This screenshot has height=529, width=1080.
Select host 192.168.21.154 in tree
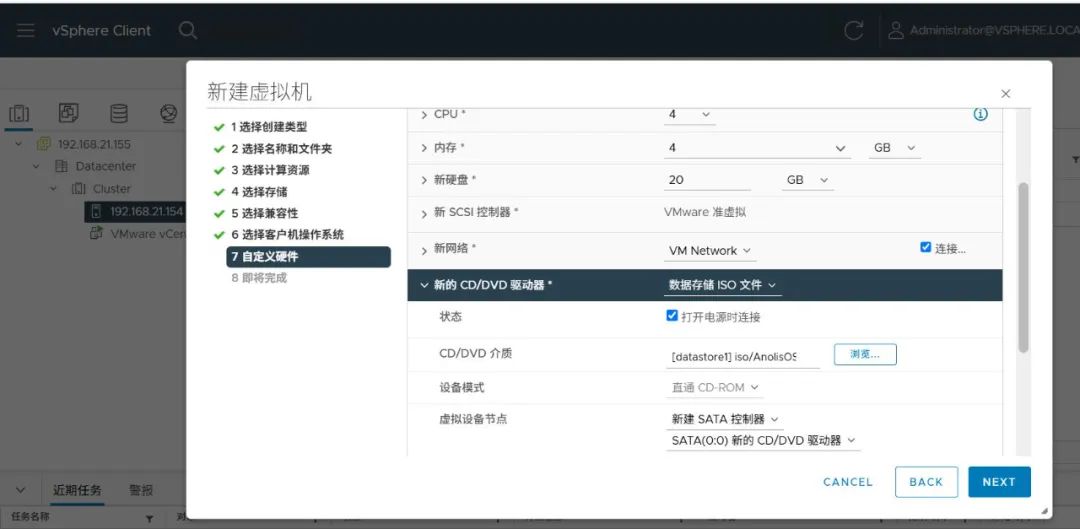click(x=136, y=211)
